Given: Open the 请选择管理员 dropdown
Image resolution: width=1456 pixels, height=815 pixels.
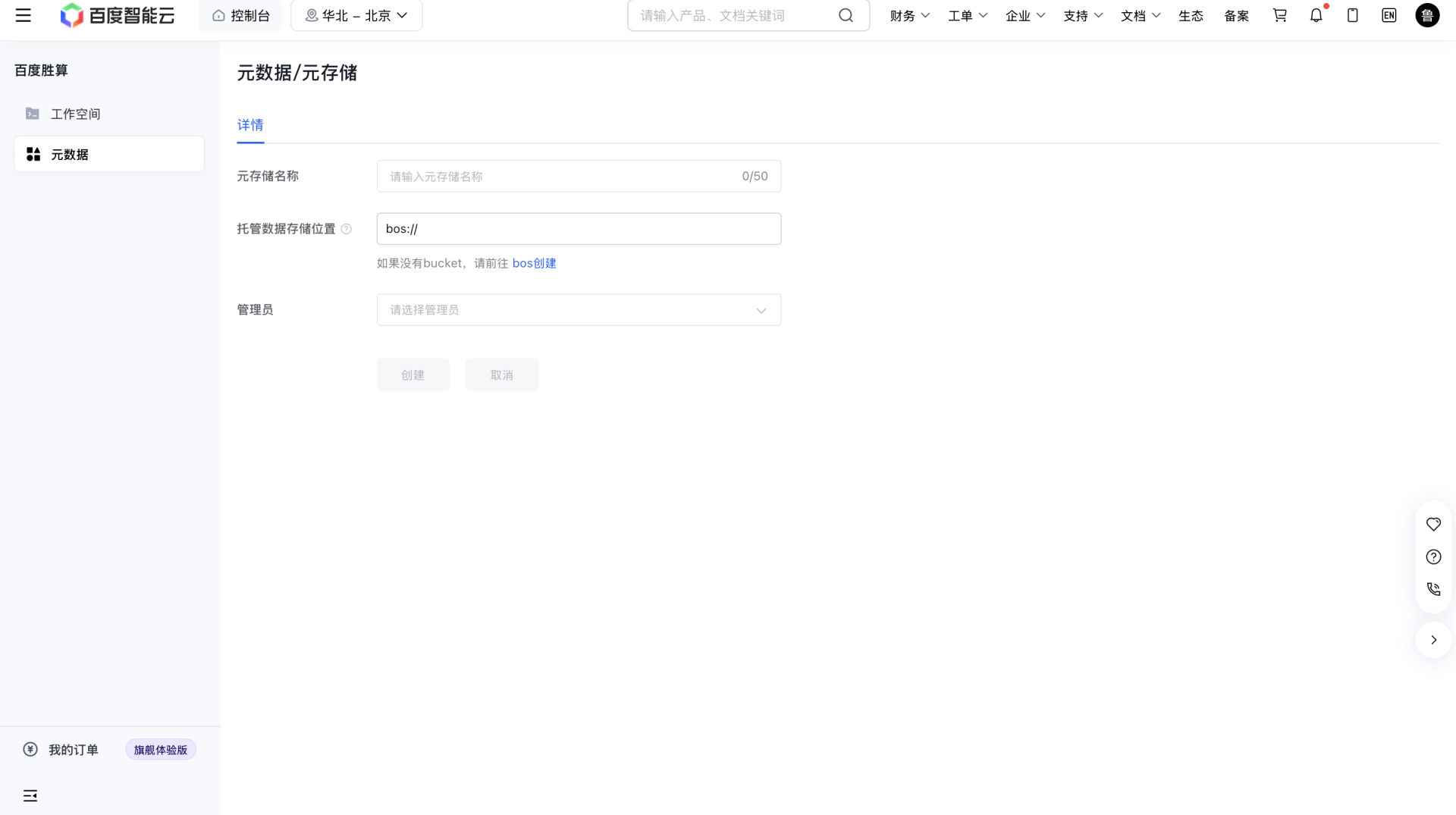Looking at the screenshot, I should (x=579, y=310).
